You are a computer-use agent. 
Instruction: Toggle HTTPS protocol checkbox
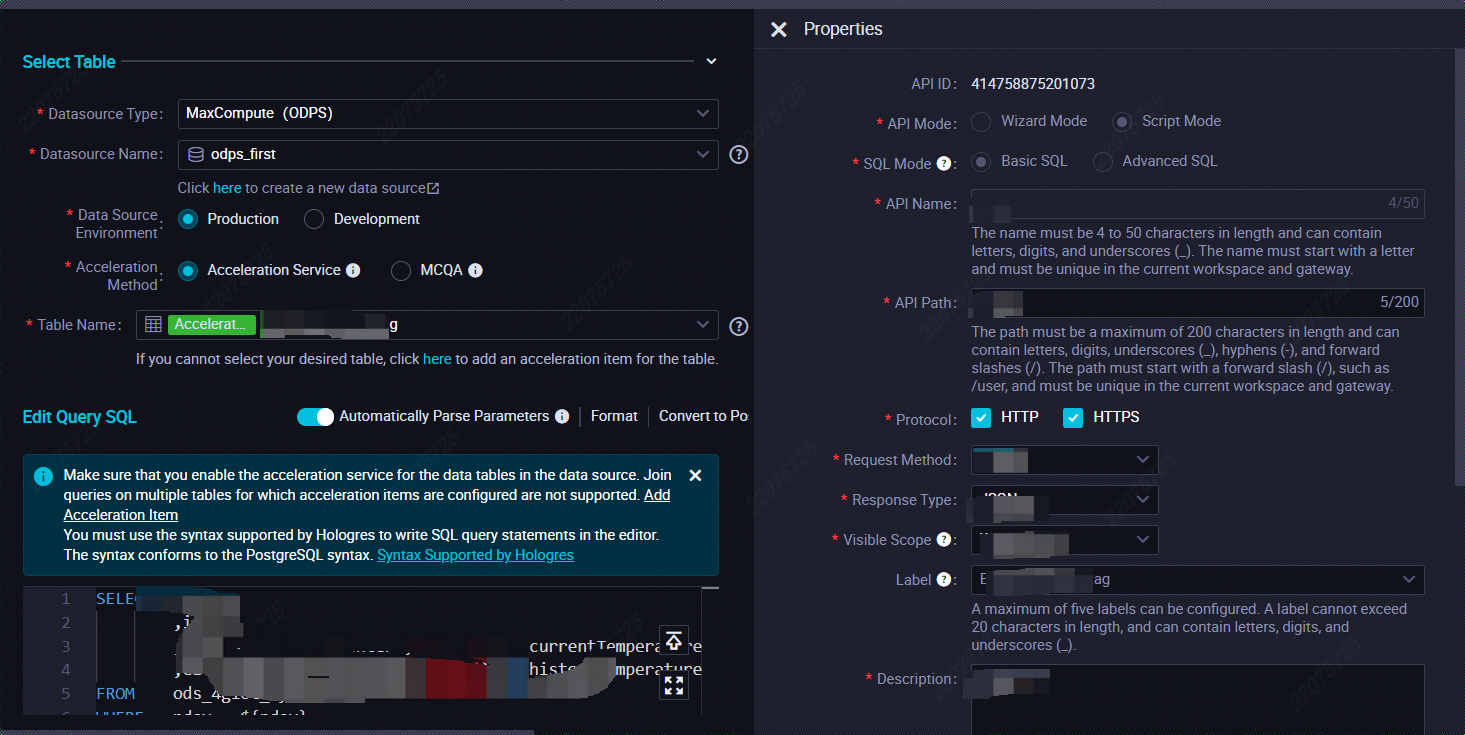pyautogui.click(x=1073, y=417)
